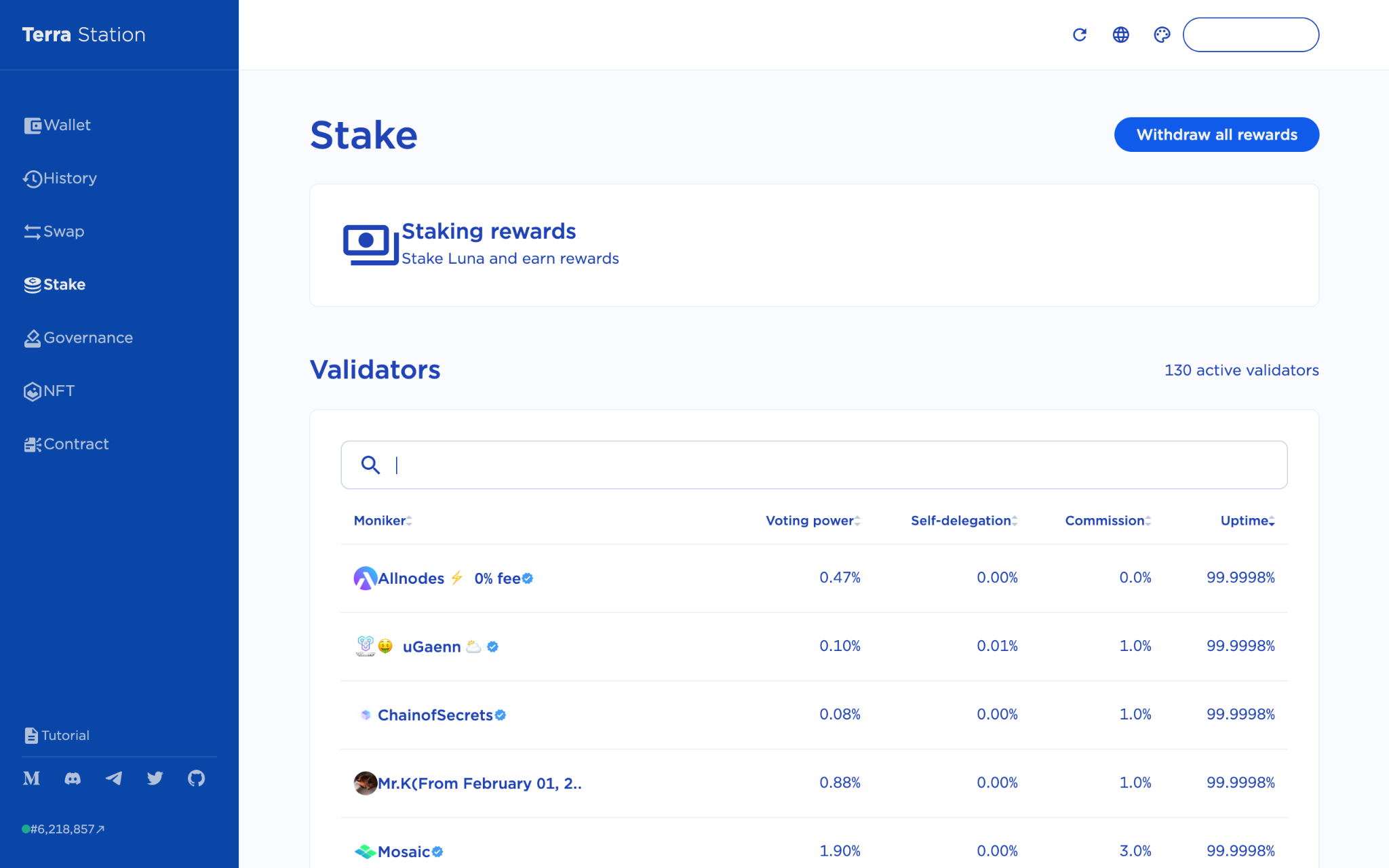Click ChainofSecrets voting power 0.08%
1389x868 pixels.
tap(840, 714)
